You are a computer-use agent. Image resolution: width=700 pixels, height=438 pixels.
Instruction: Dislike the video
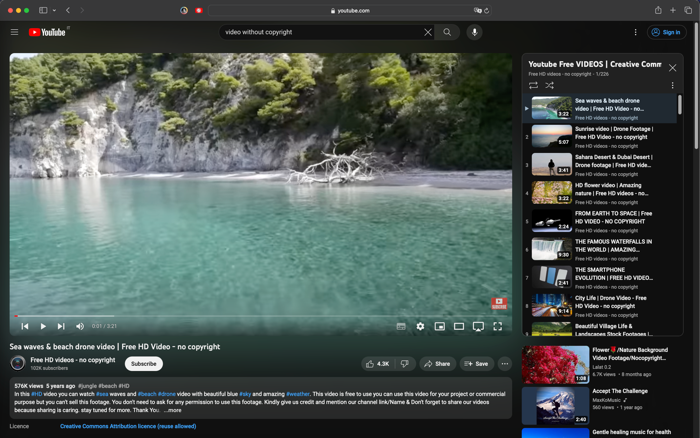point(405,364)
